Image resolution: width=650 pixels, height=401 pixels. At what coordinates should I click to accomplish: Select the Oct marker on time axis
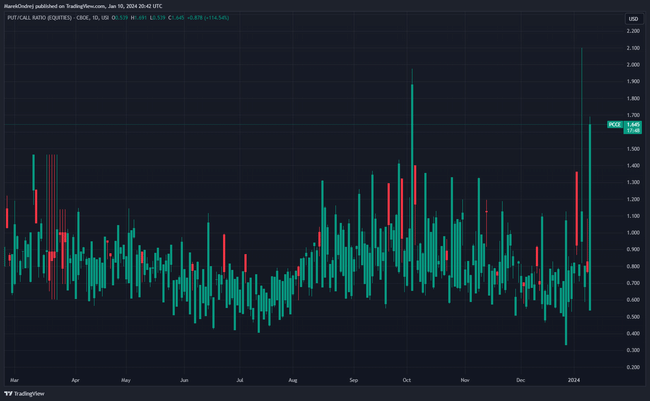pyautogui.click(x=408, y=381)
